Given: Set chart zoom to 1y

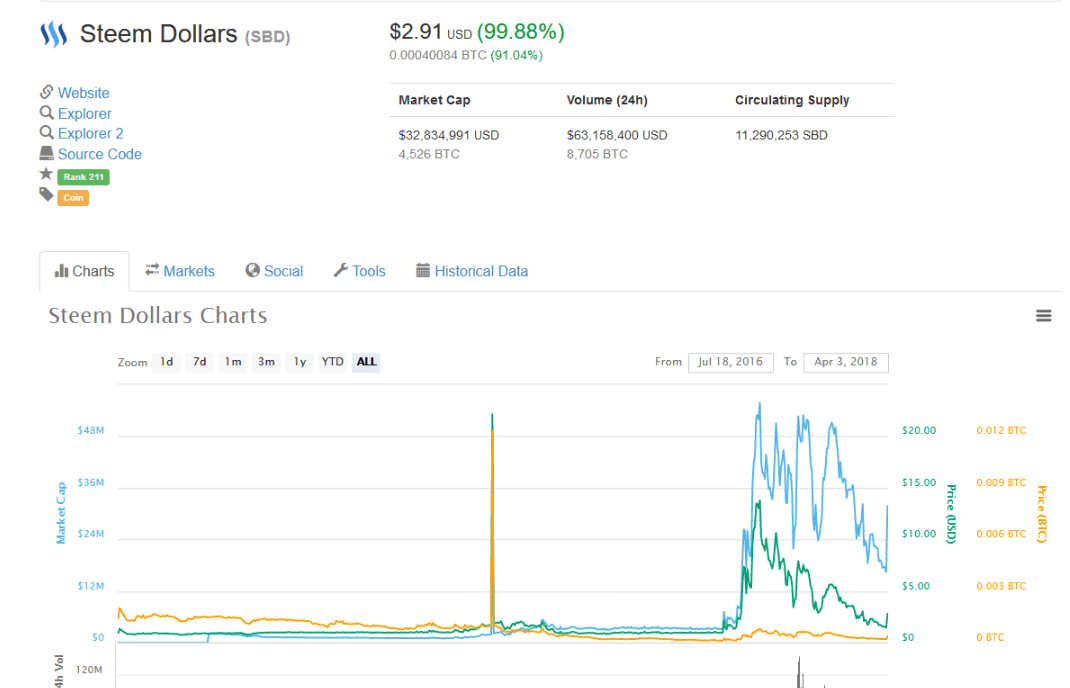Looking at the screenshot, I should [x=300, y=362].
